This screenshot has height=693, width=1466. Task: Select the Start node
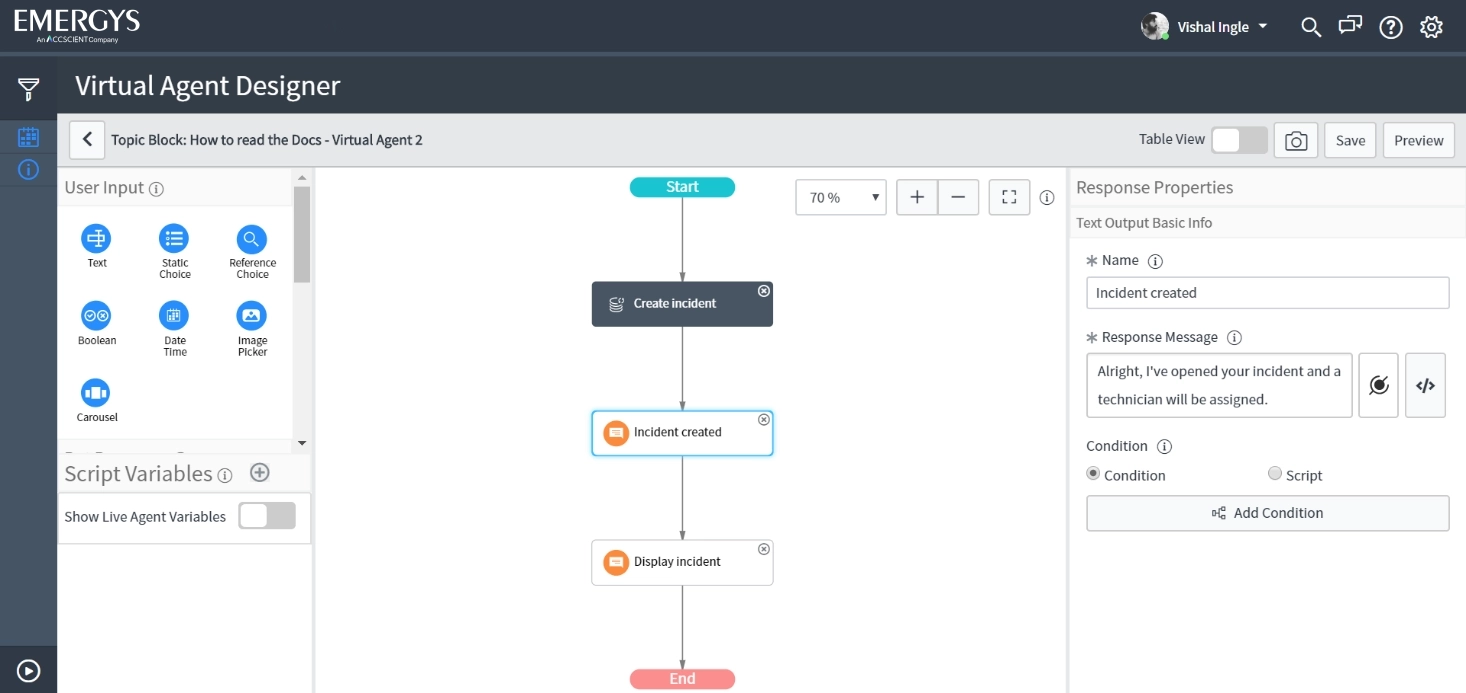pos(682,187)
